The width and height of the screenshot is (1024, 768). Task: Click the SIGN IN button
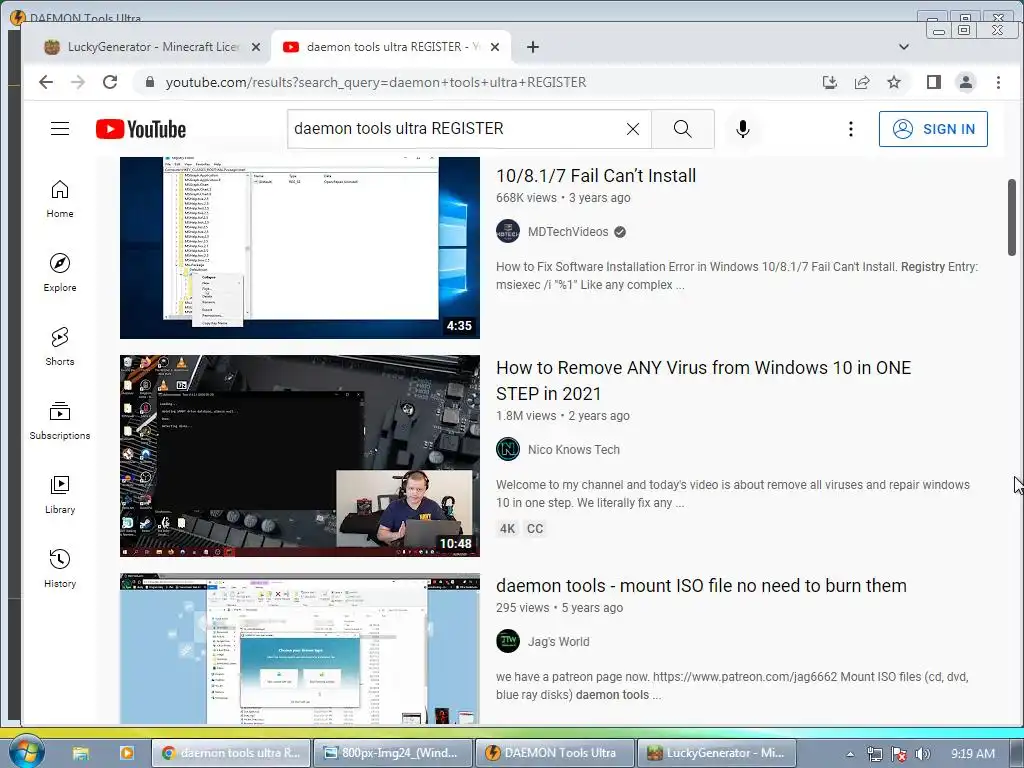[933, 129]
